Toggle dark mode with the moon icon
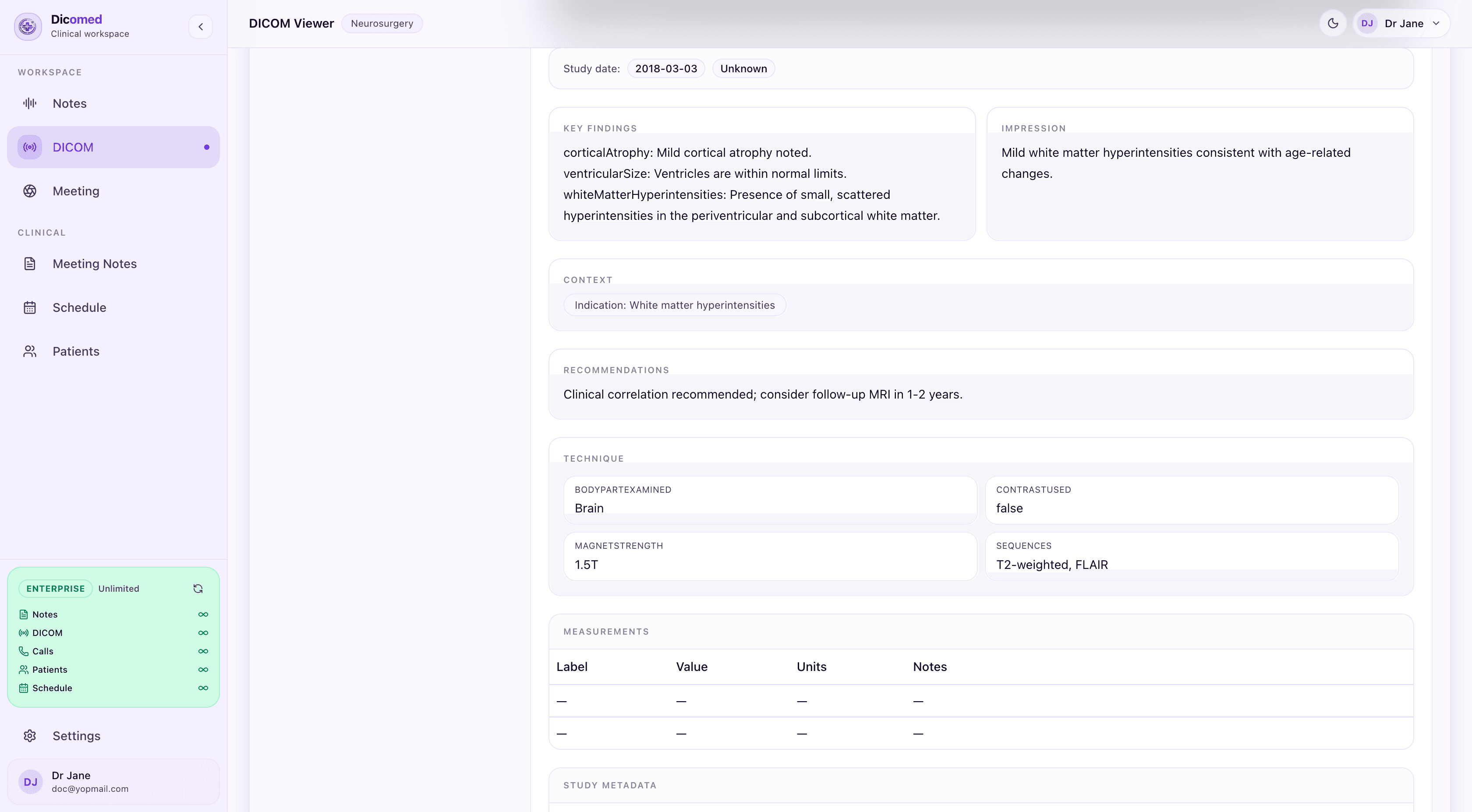The height and width of the screenshot is (812, 1472). [1333, 23]
